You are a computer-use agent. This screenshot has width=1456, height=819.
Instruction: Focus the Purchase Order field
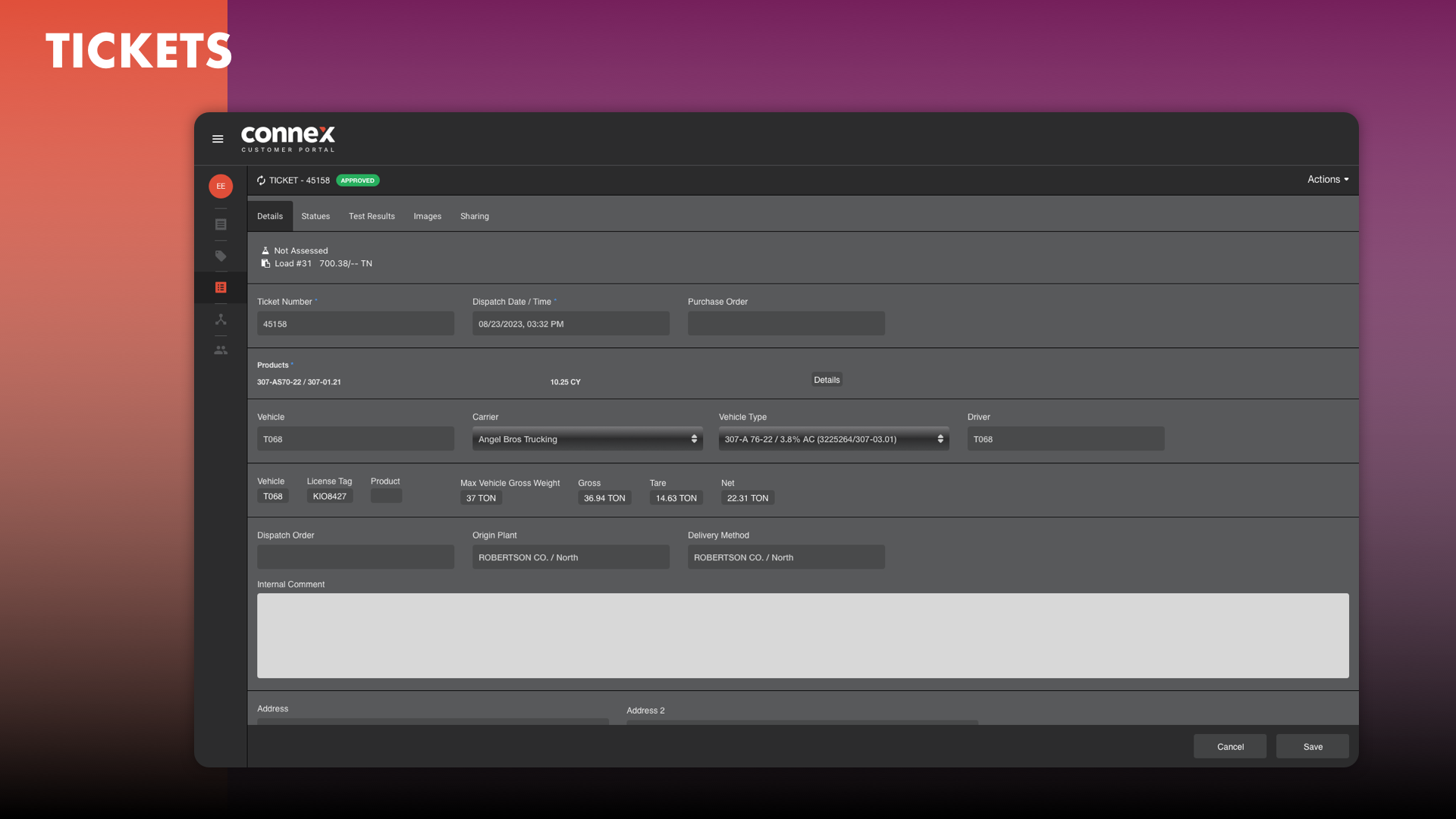(786, 324)
